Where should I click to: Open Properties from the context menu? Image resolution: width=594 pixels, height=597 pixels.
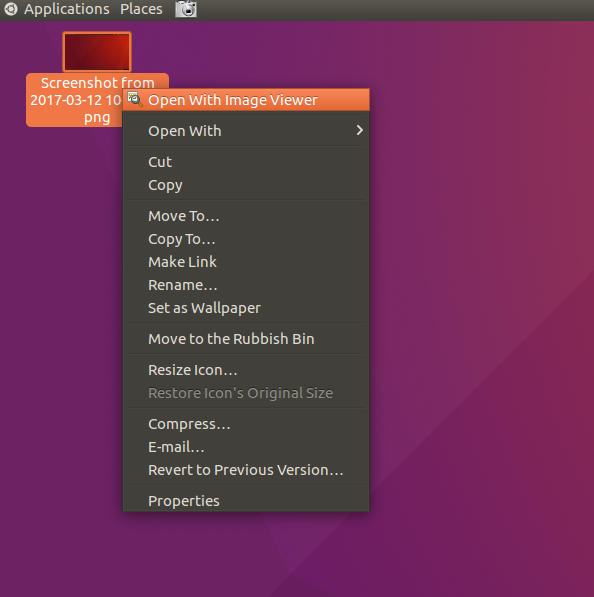[246, 501]
